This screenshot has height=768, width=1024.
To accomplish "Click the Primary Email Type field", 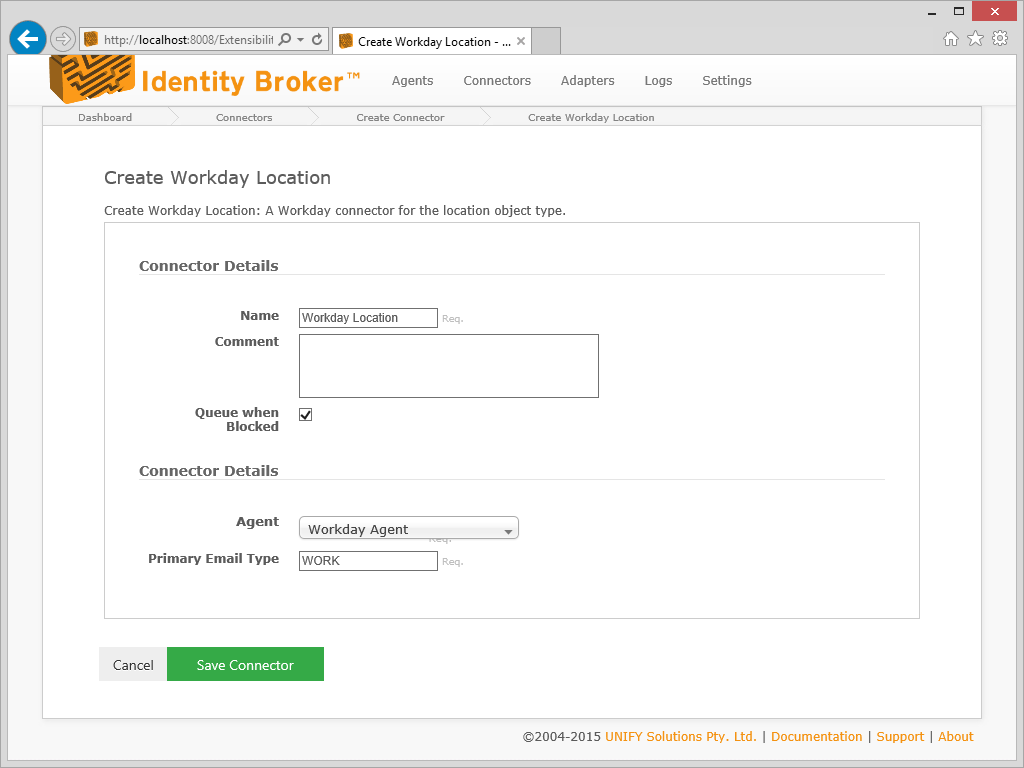I will pos(368,561).
